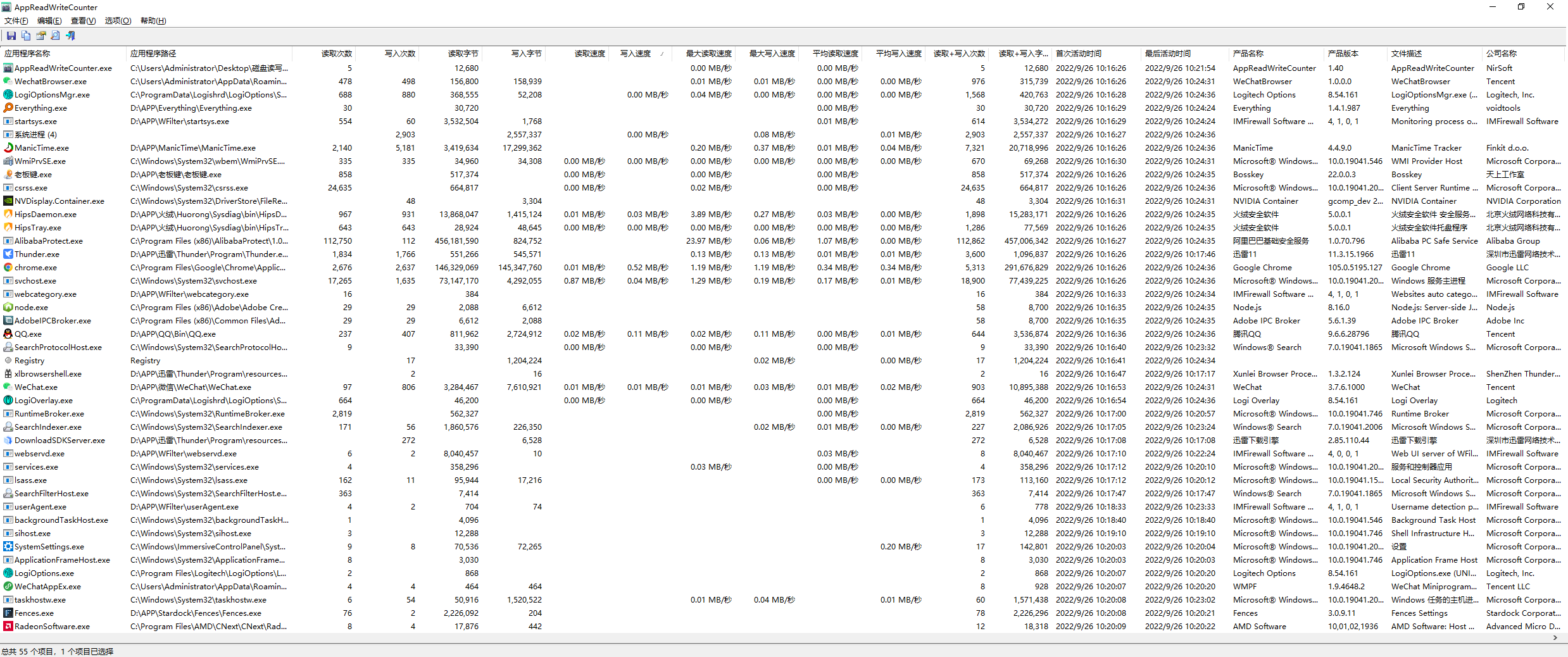Click the Copy selected items toolbar icon

26,36
